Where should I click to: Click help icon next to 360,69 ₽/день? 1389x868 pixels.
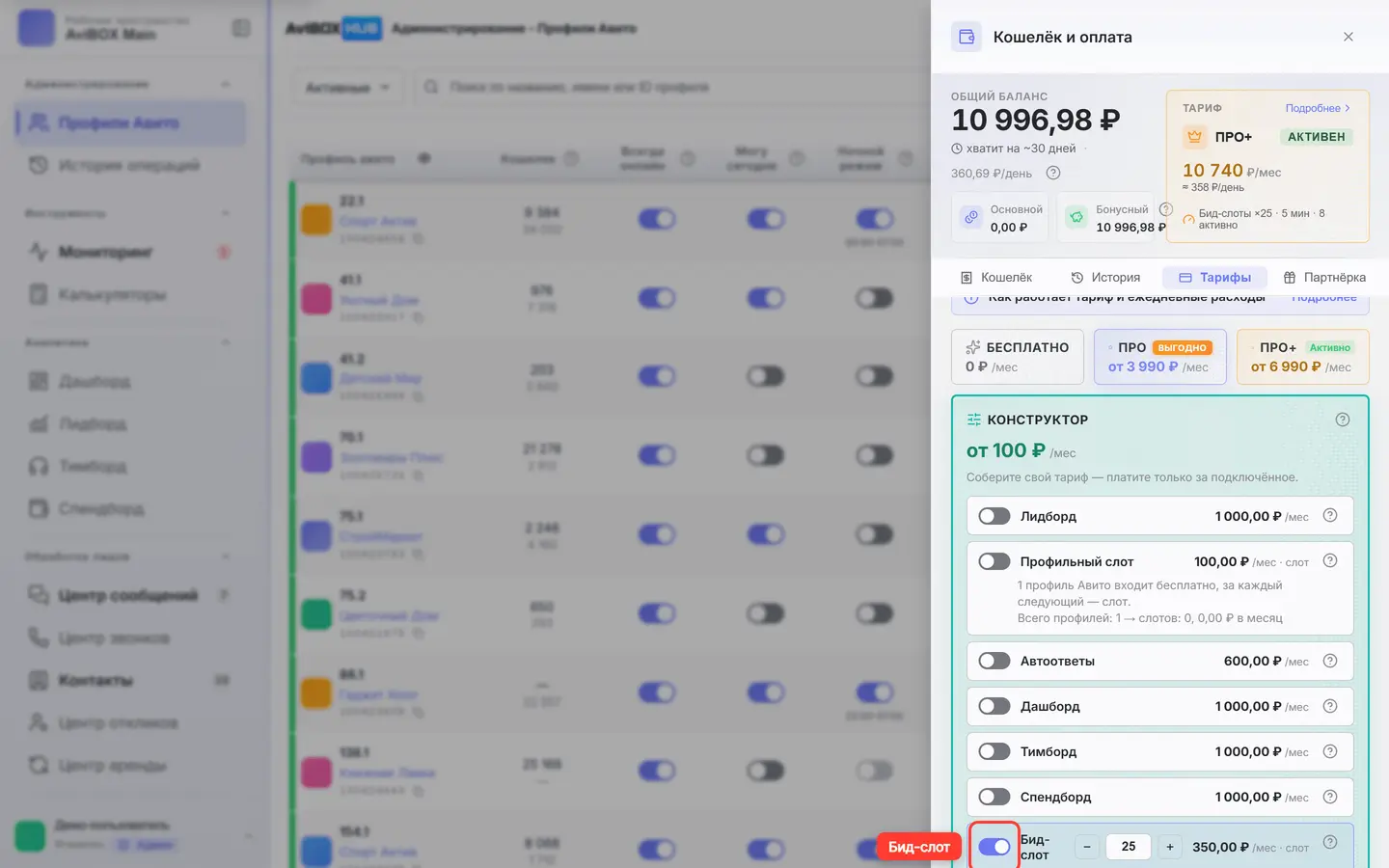(x=1053, y=173)
